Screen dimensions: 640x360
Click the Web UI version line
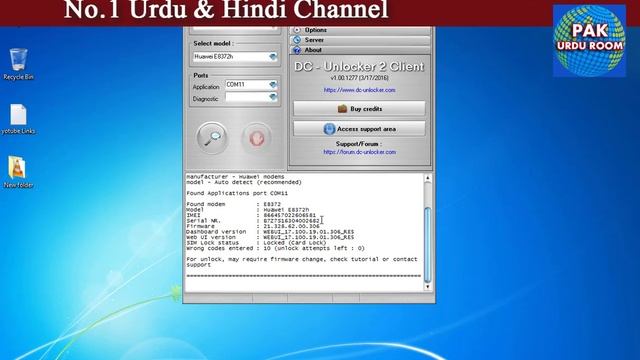[270, 237]
